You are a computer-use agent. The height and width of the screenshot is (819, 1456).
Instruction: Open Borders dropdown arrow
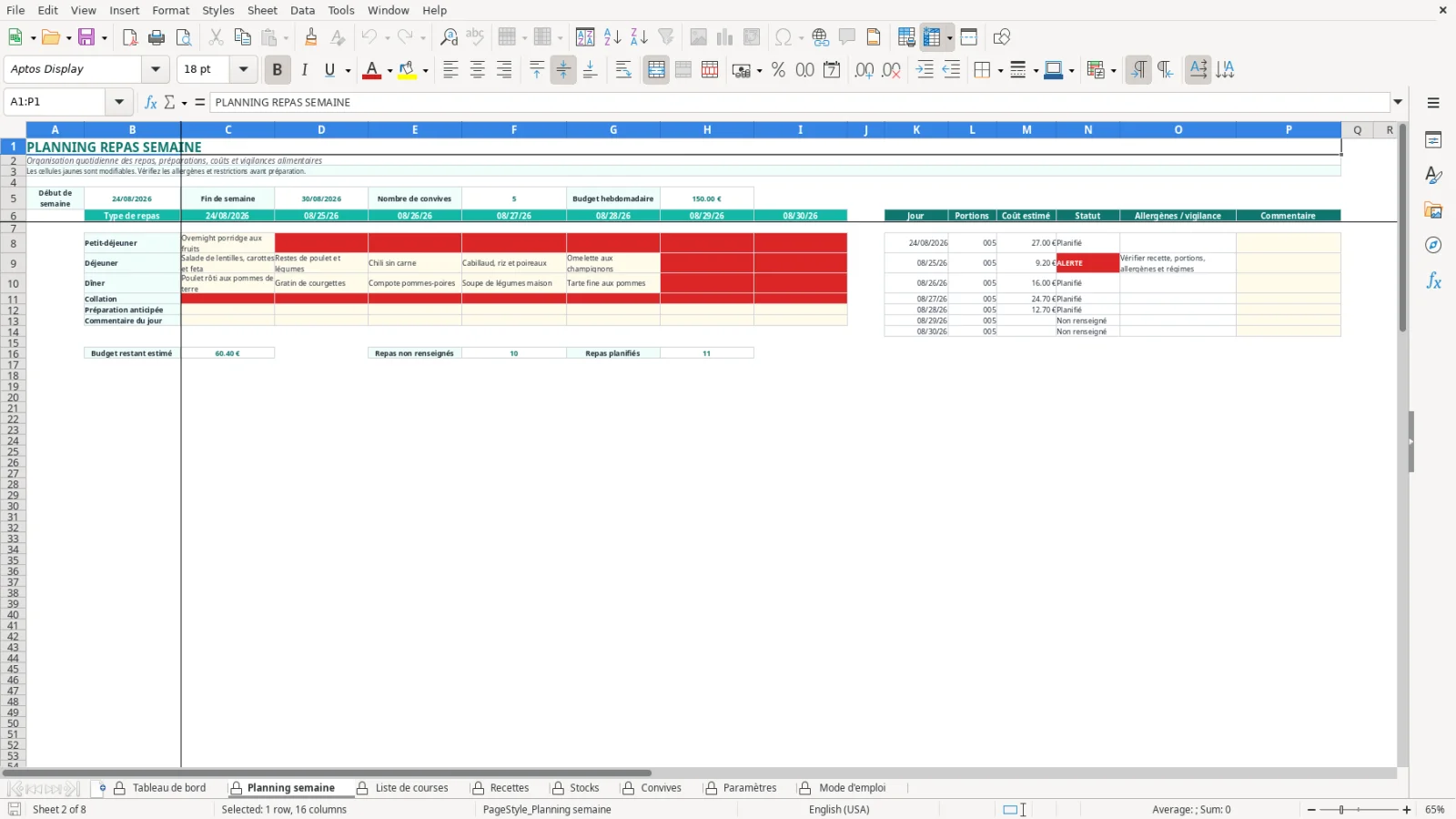click(x=1000, y=70)
